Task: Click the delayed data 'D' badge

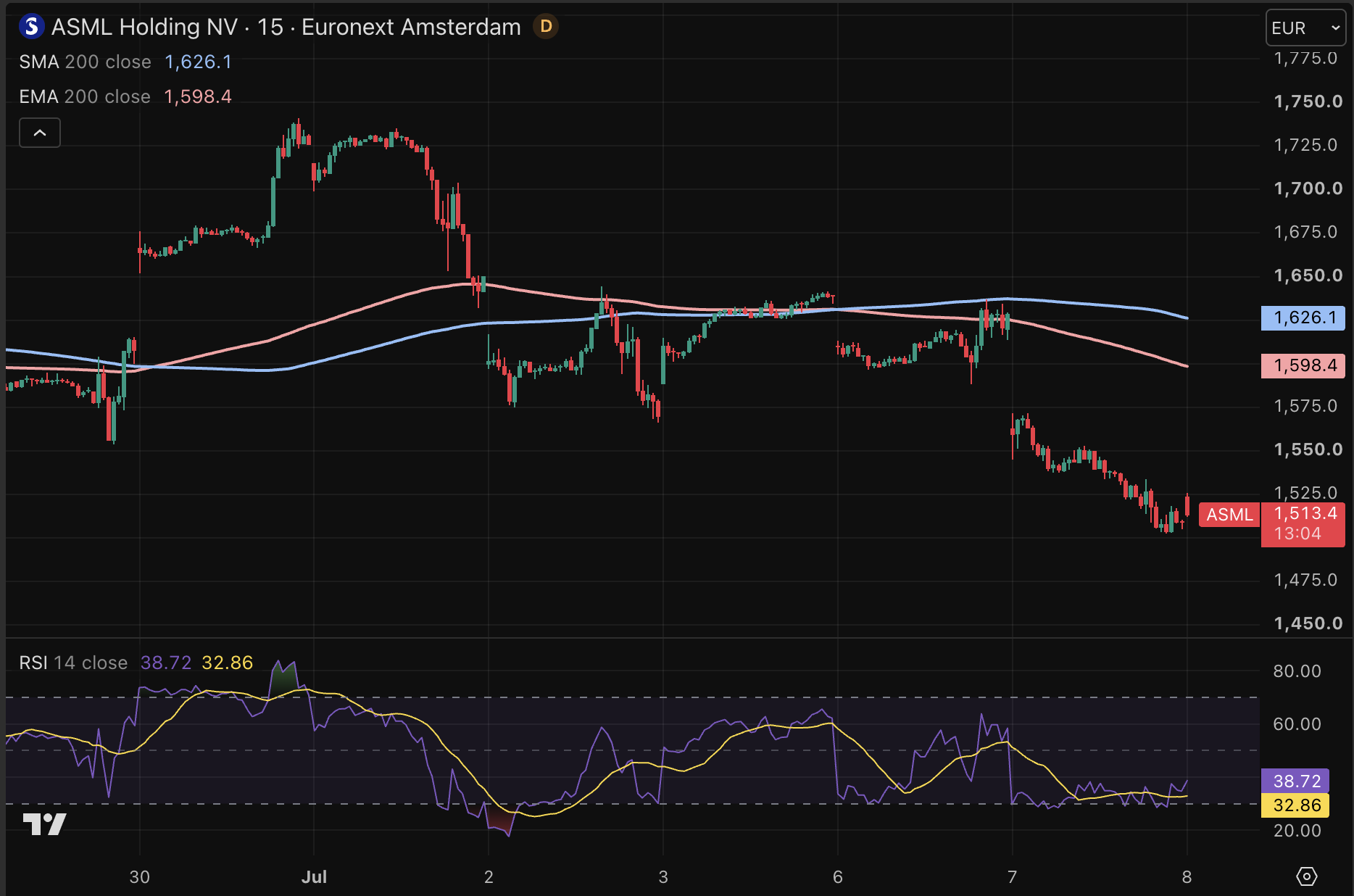Action: tap(546, 27)
